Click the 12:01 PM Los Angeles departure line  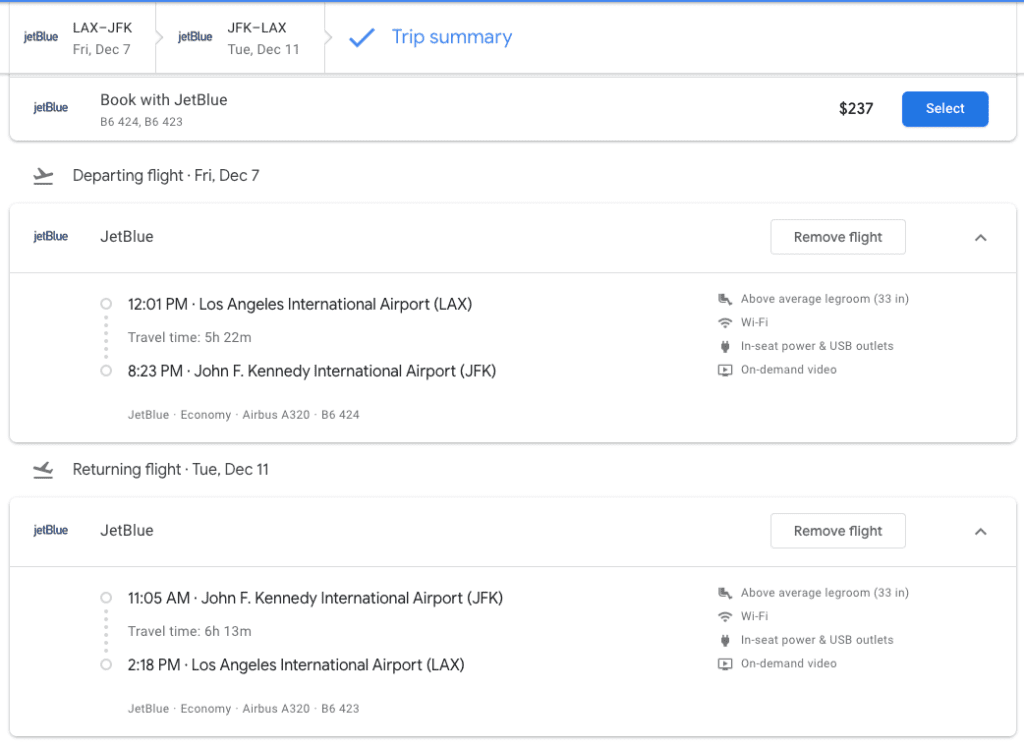299,304
